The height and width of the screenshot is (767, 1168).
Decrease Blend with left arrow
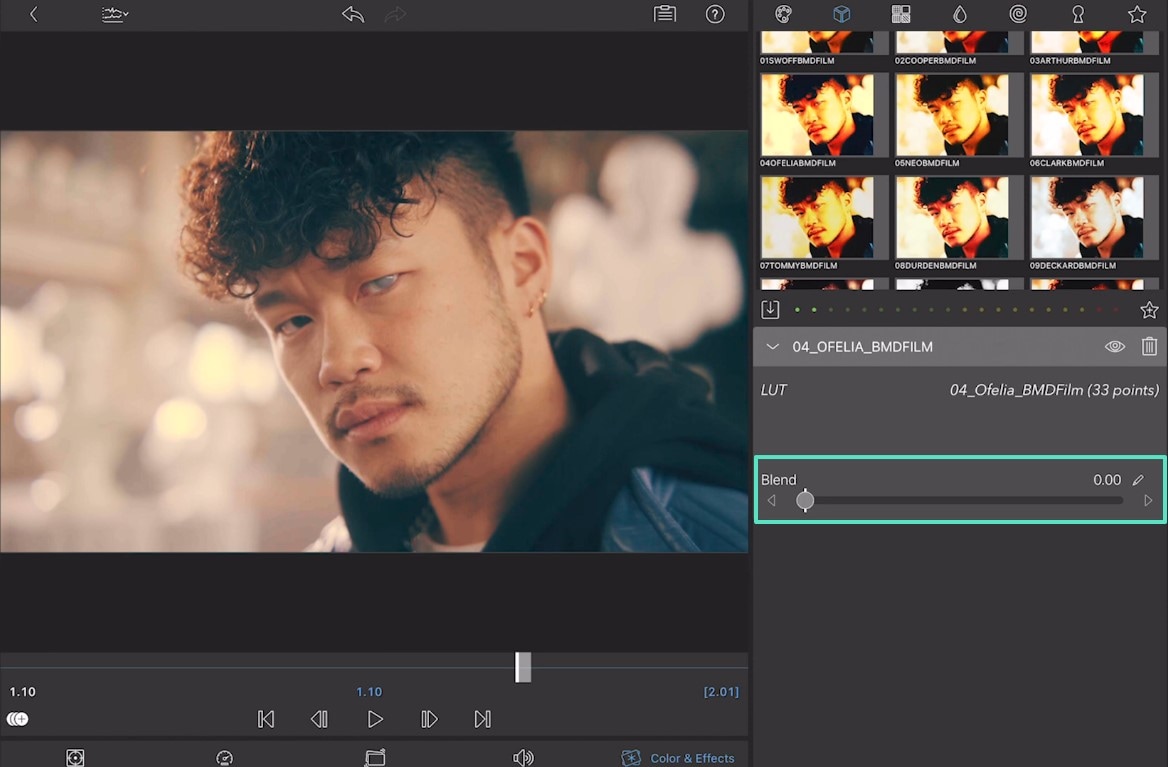click(772, 500)
